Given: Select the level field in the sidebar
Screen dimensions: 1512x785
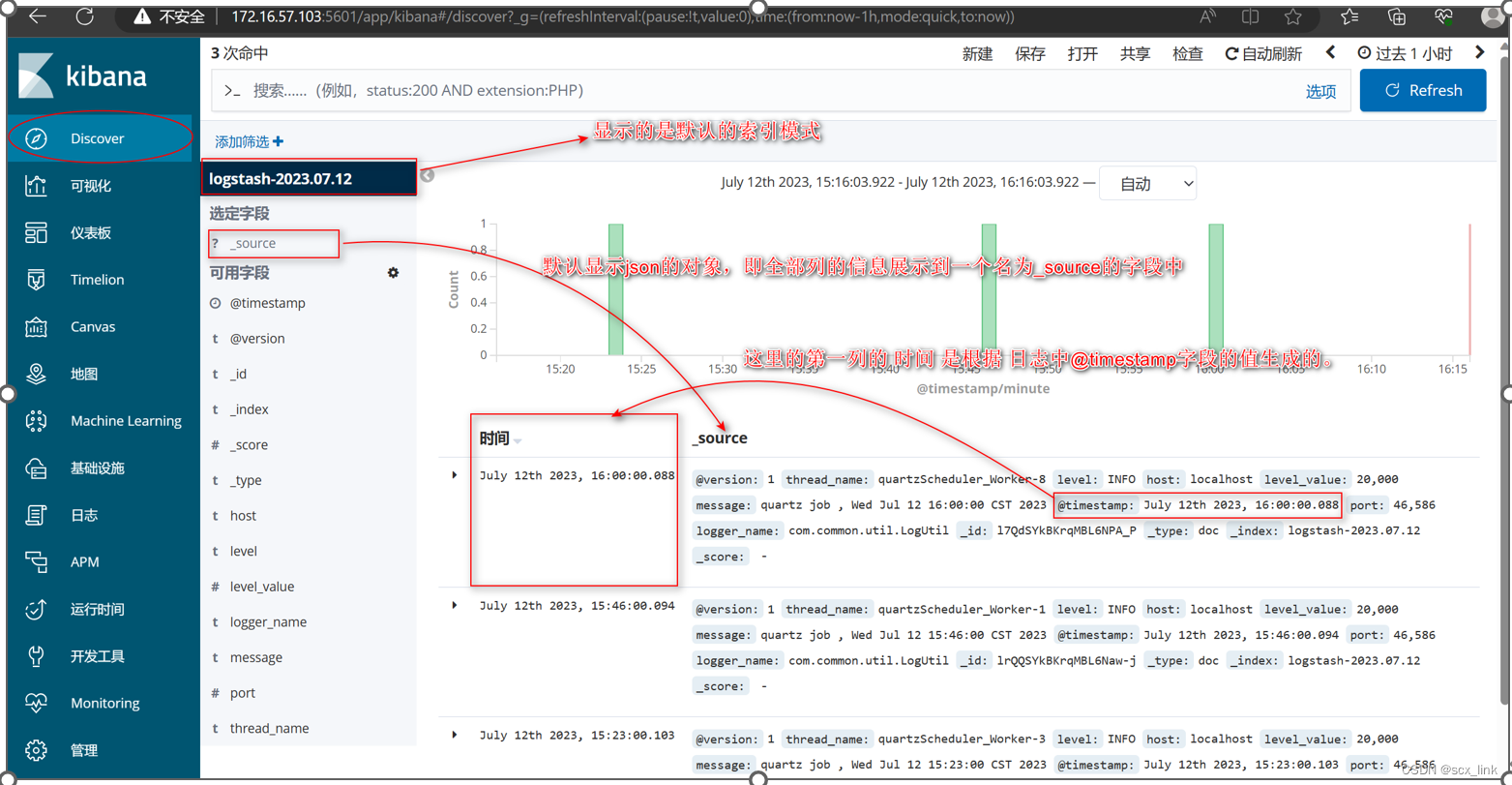Looking at the screenshot, I should point(244,551).
